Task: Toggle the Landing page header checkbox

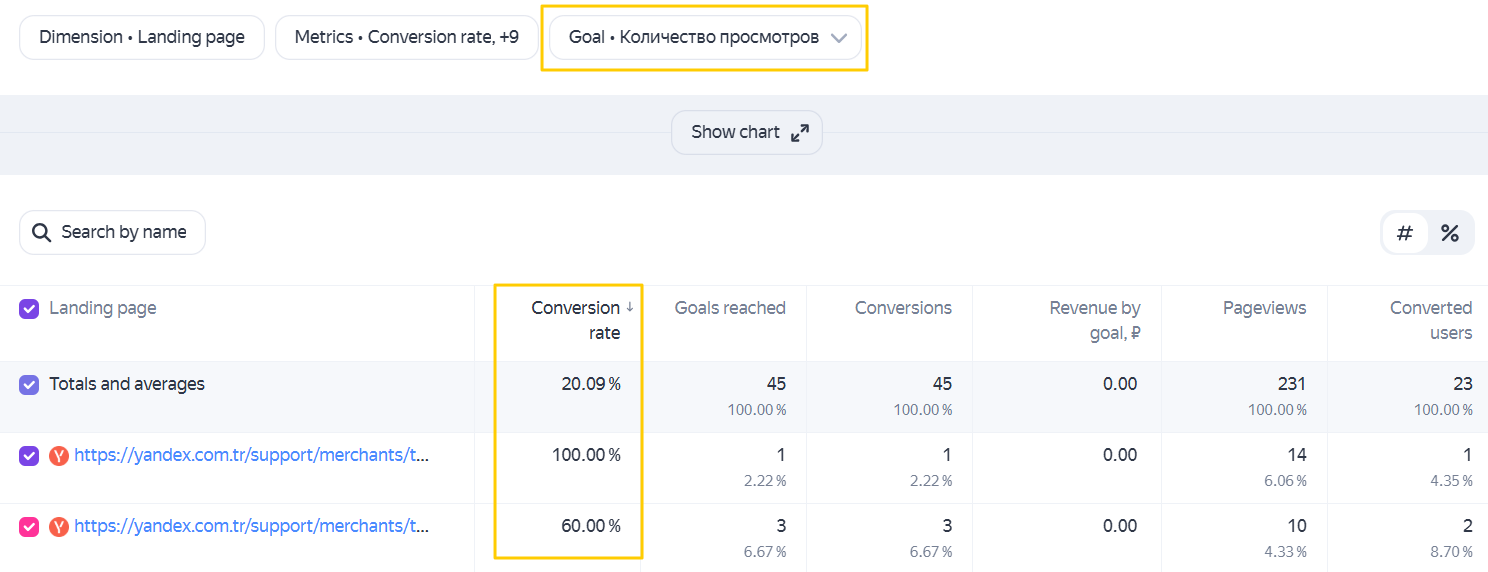Action: pos(29,308)
